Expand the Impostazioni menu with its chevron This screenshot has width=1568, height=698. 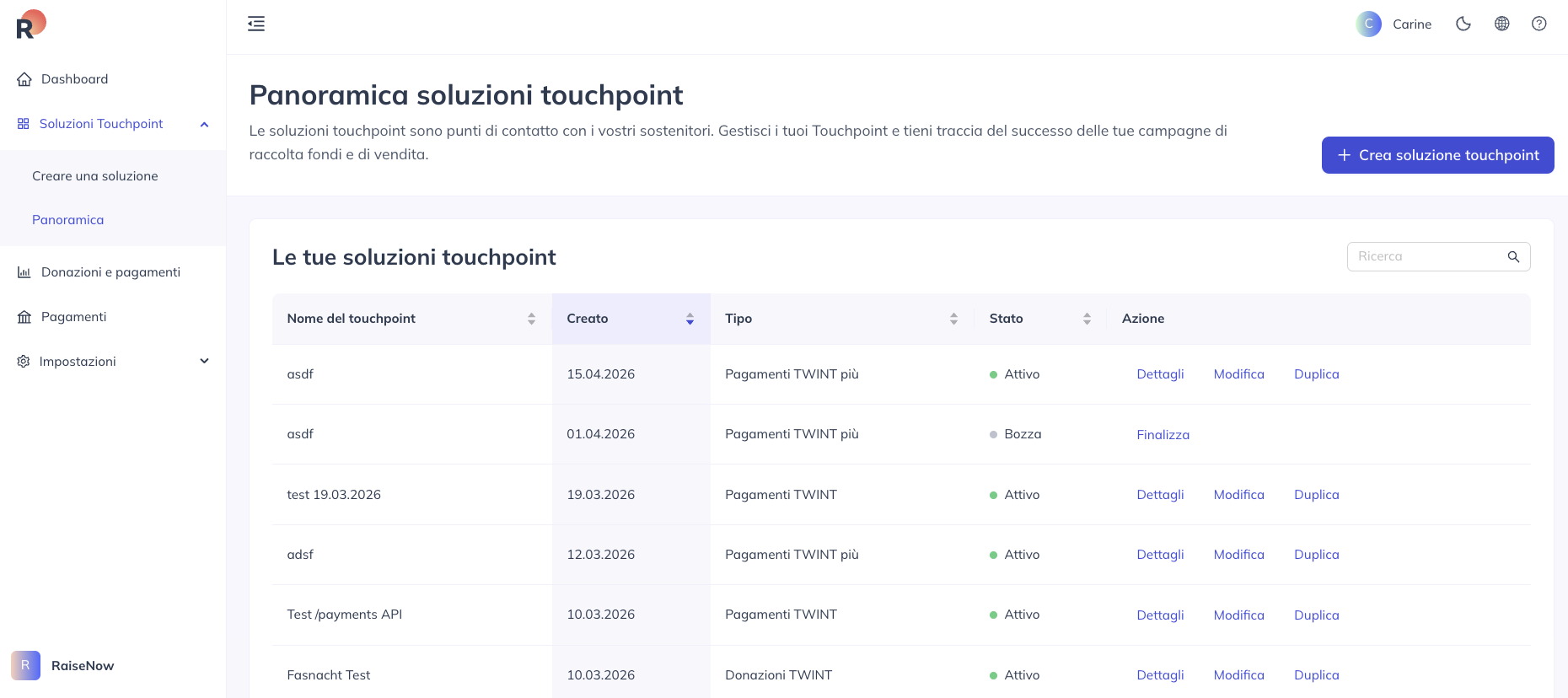pos(204,362)
